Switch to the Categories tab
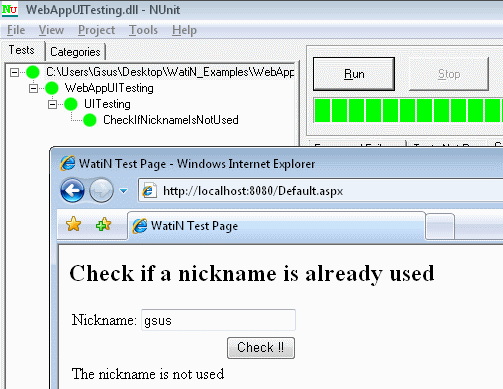 (75, 52)
